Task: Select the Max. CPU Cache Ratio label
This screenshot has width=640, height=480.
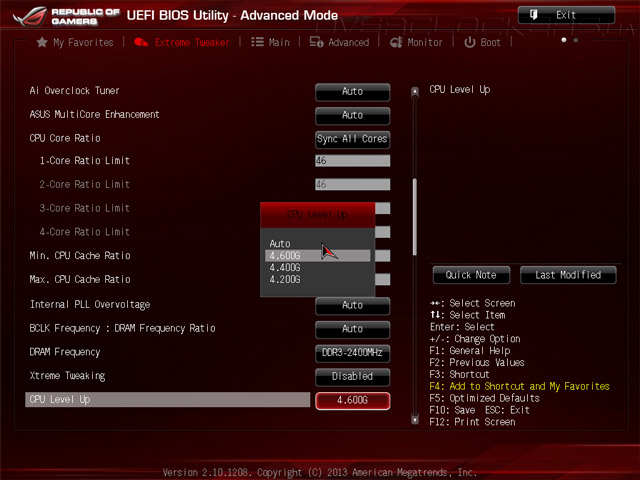Action: [80, 279]
